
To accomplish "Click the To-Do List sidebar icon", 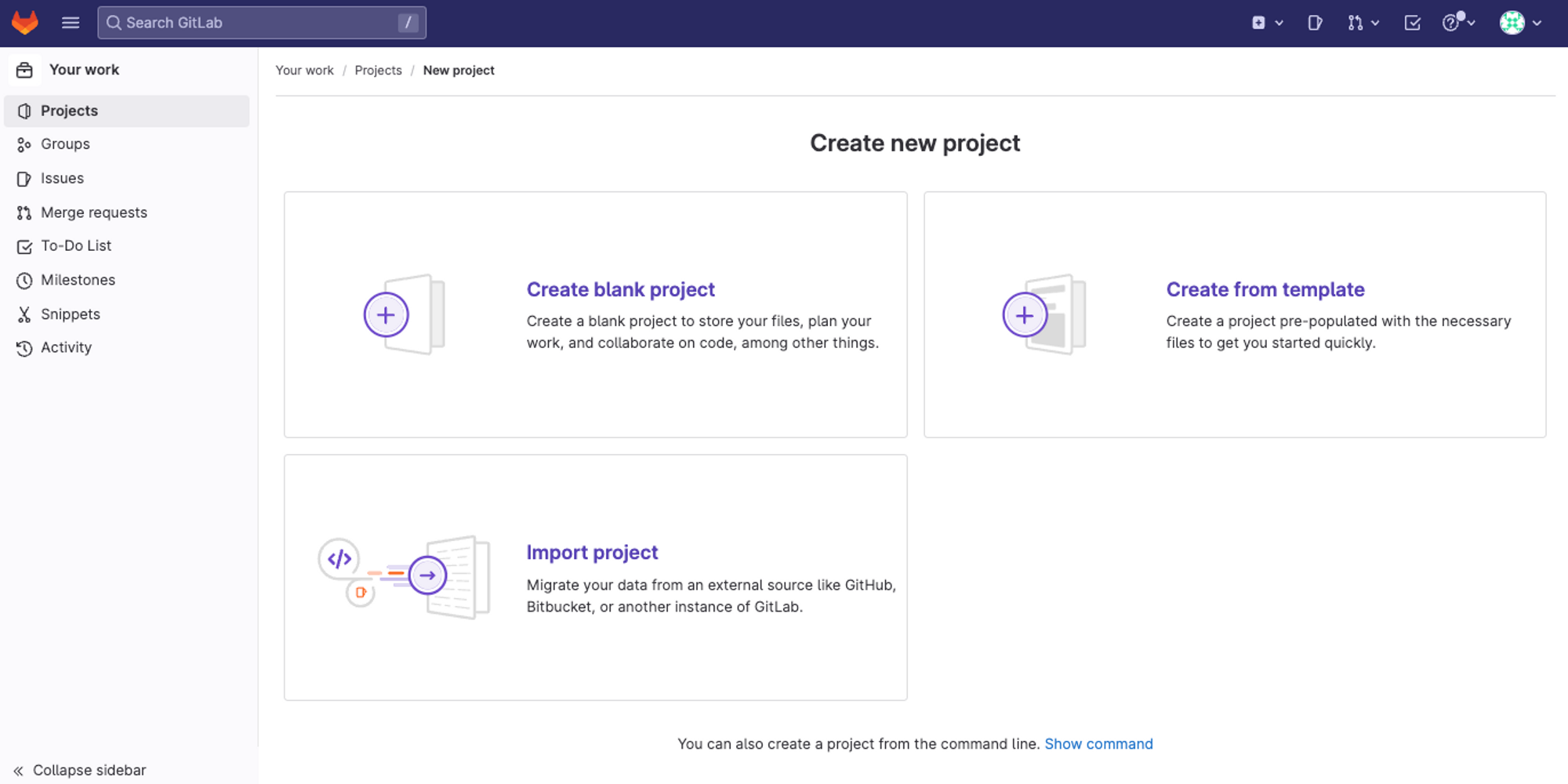I will [24, 247].
